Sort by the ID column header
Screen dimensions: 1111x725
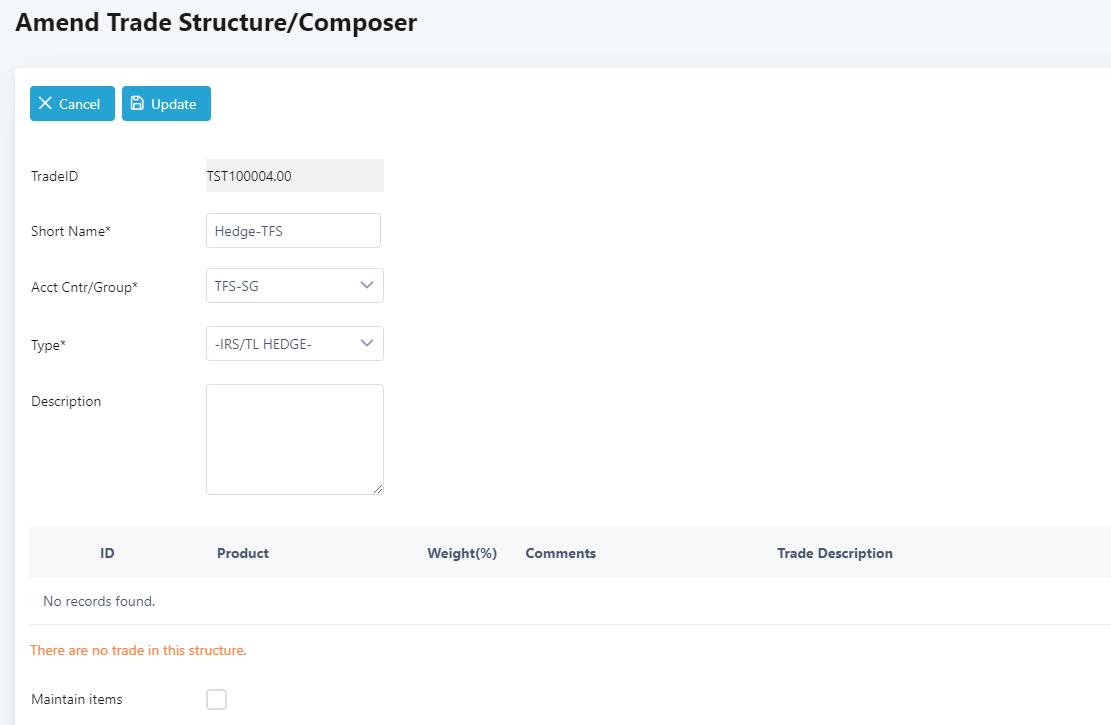pos(107,553)
